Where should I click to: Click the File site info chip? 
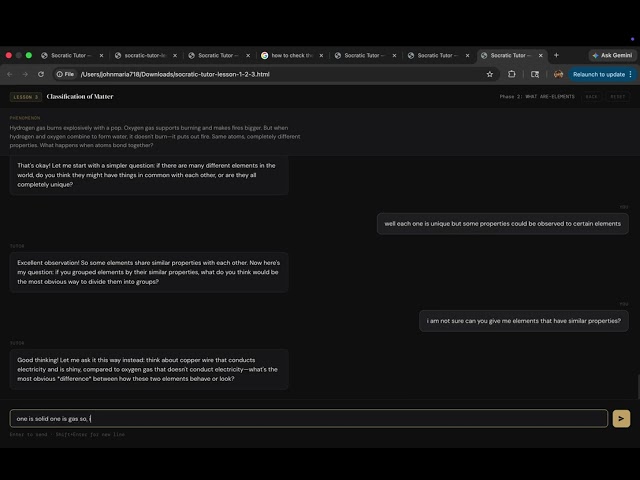tap(65, 74)
